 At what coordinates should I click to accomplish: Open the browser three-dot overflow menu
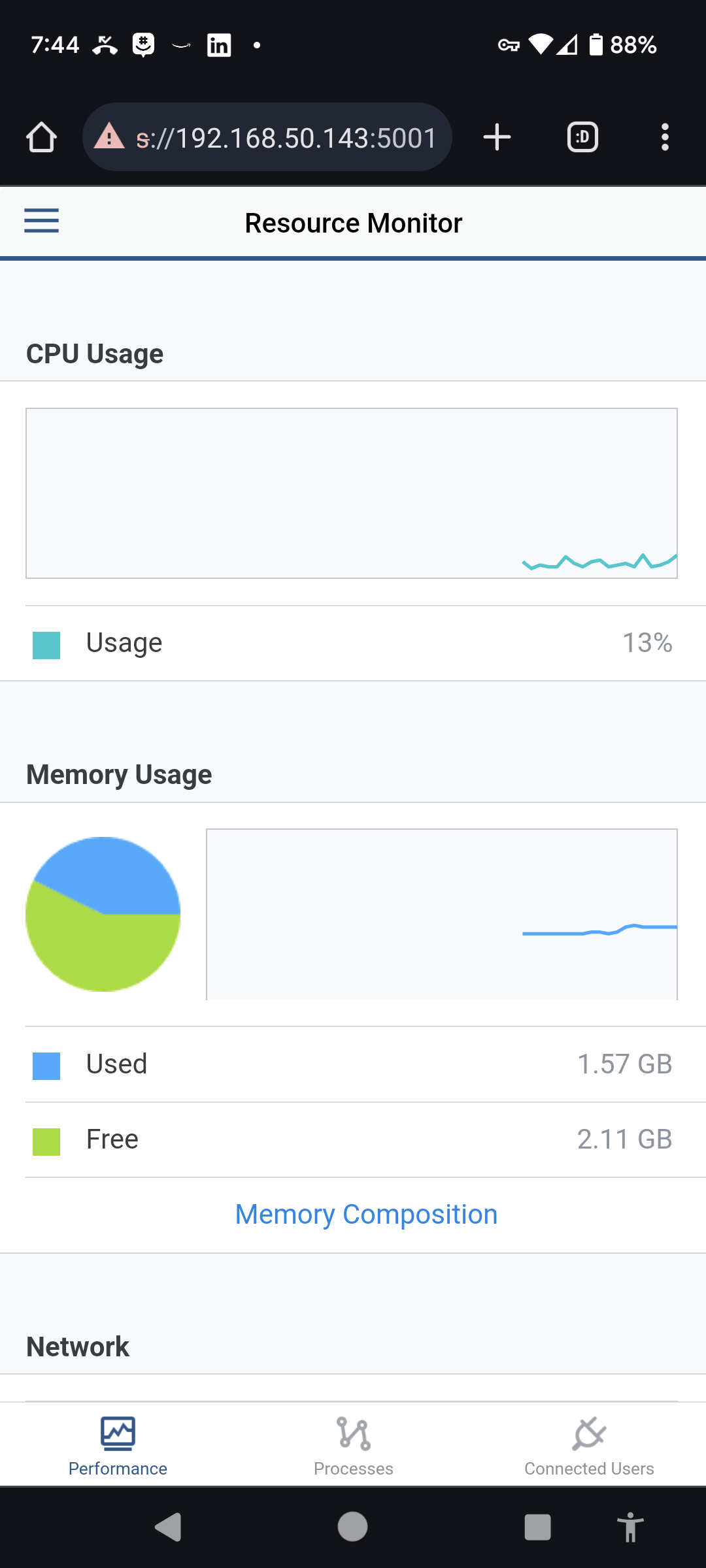coord(665,137)
